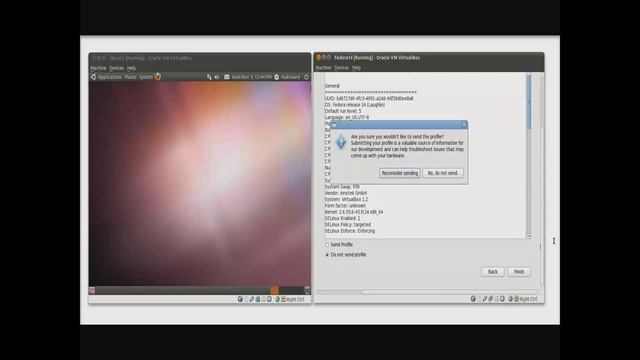Click the 'OS: Fedora release 14 (Laughlin)' line

click(355, 105)
